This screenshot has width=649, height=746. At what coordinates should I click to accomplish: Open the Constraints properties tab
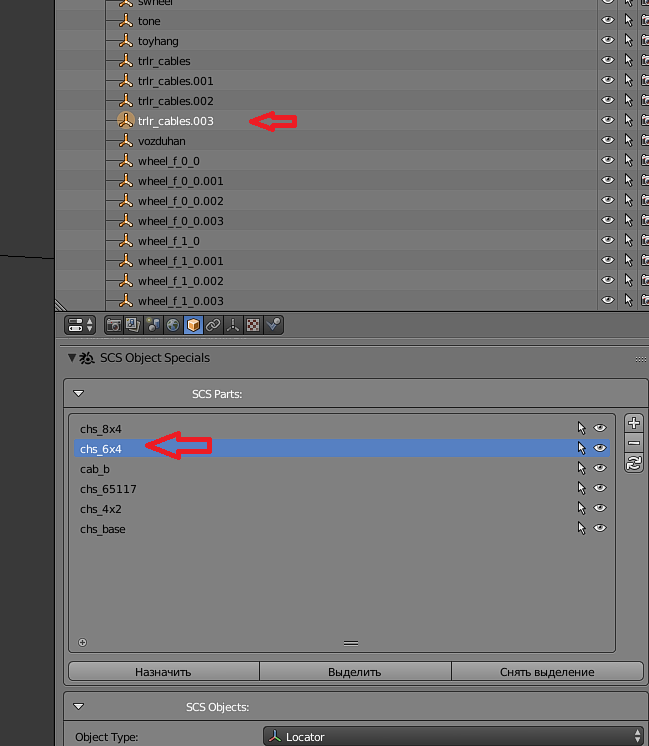213,325
